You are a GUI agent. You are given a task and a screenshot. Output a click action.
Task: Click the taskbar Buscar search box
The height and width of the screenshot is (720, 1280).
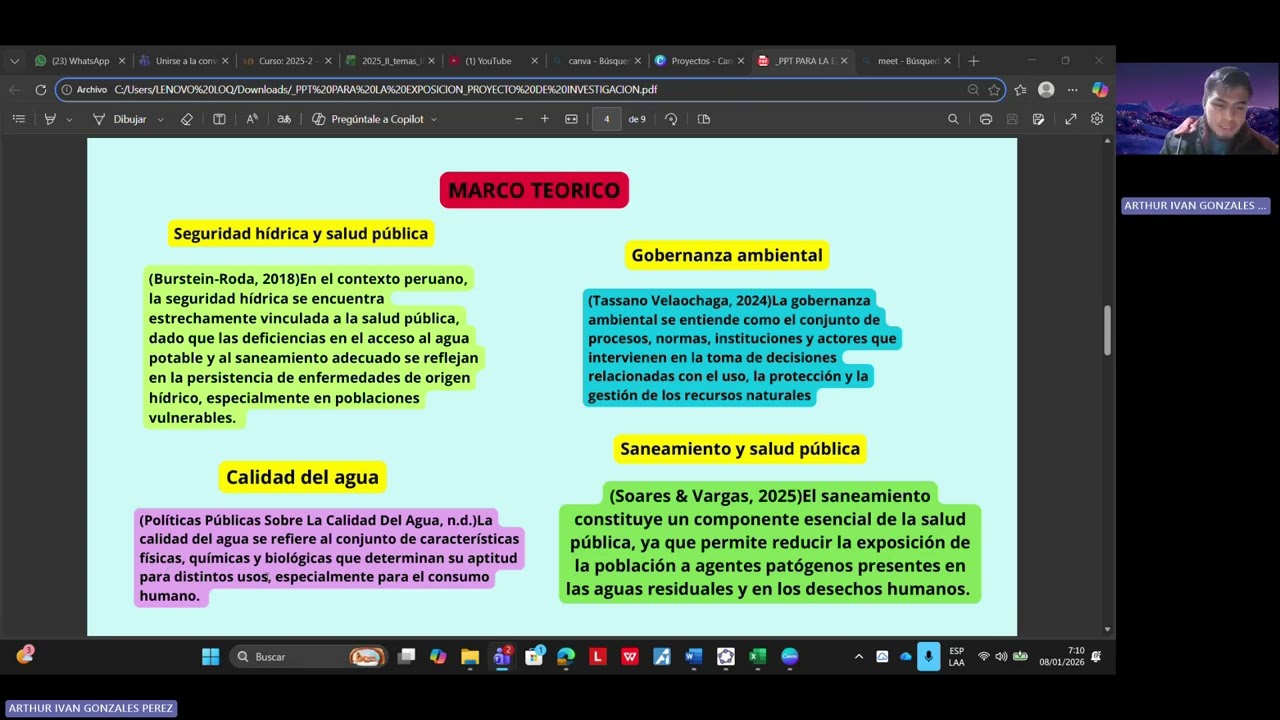coord(308,657)
